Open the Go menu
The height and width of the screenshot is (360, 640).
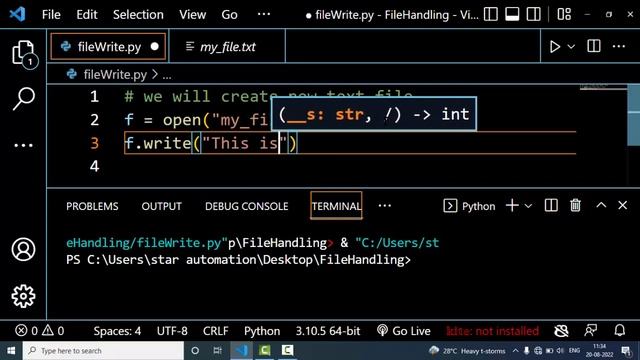229,15
